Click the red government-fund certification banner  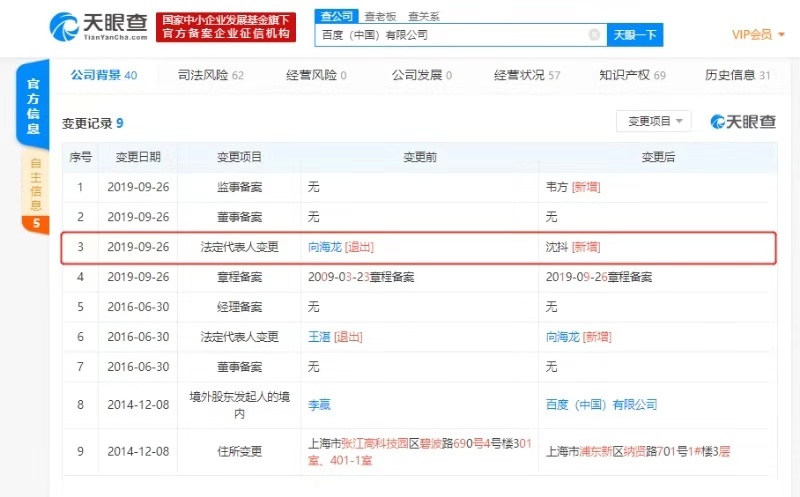[x=226, y=27]
